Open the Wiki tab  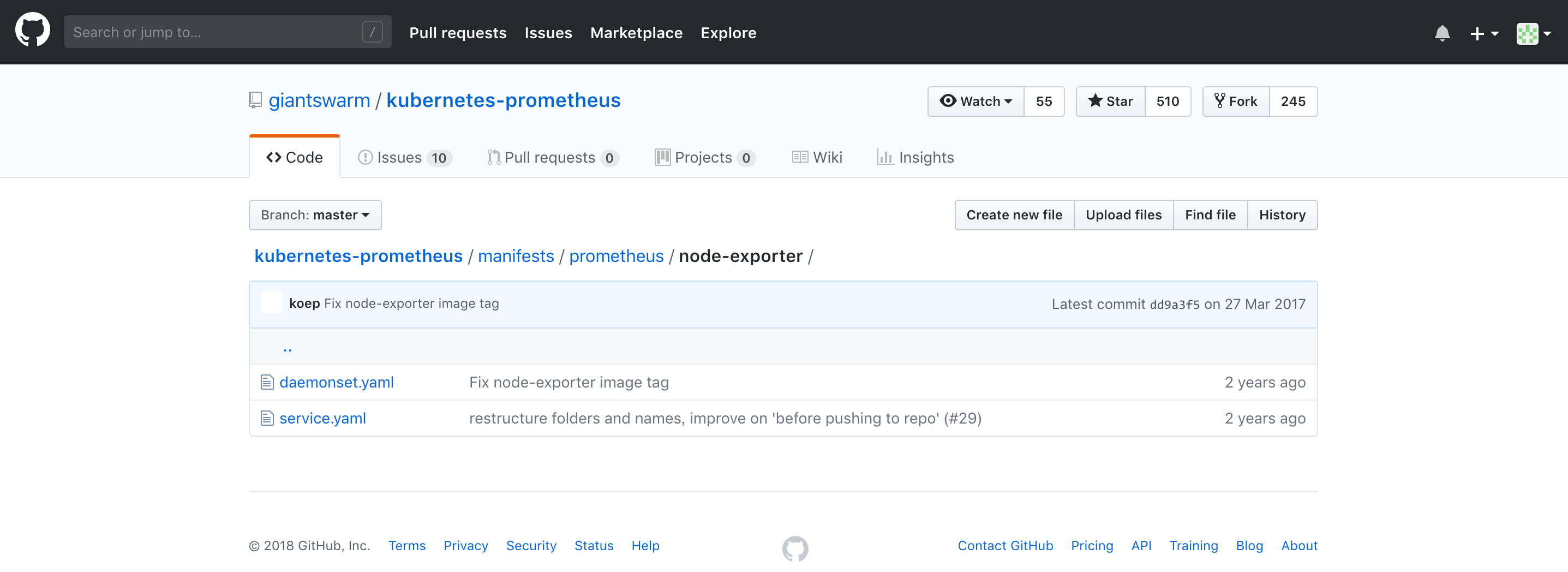coord(817,158)
